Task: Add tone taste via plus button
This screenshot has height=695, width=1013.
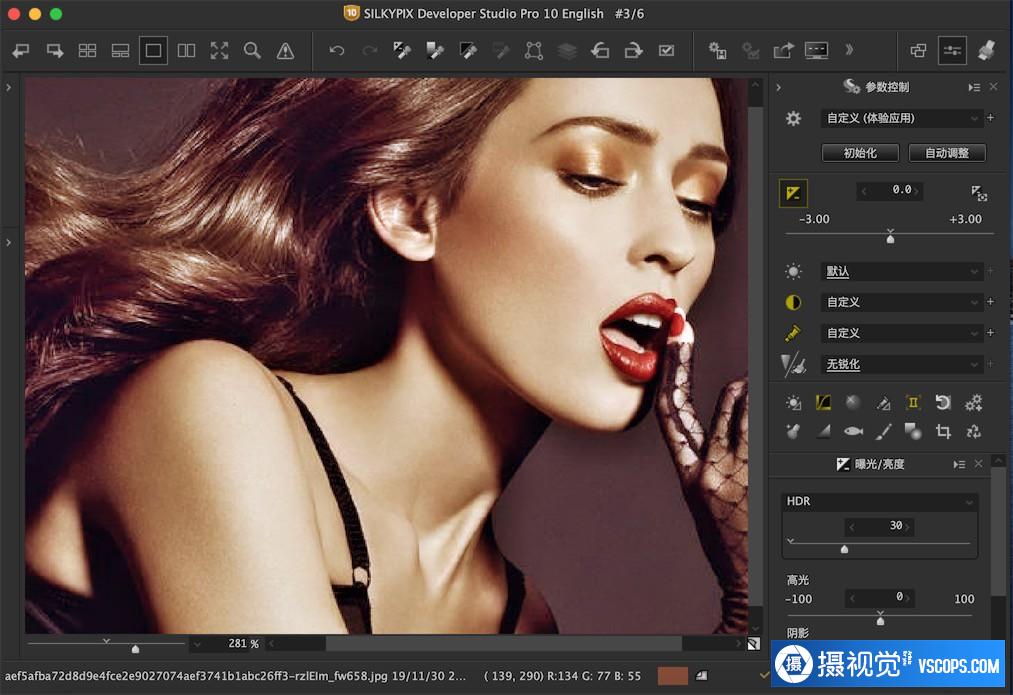Action: (990, 302)
